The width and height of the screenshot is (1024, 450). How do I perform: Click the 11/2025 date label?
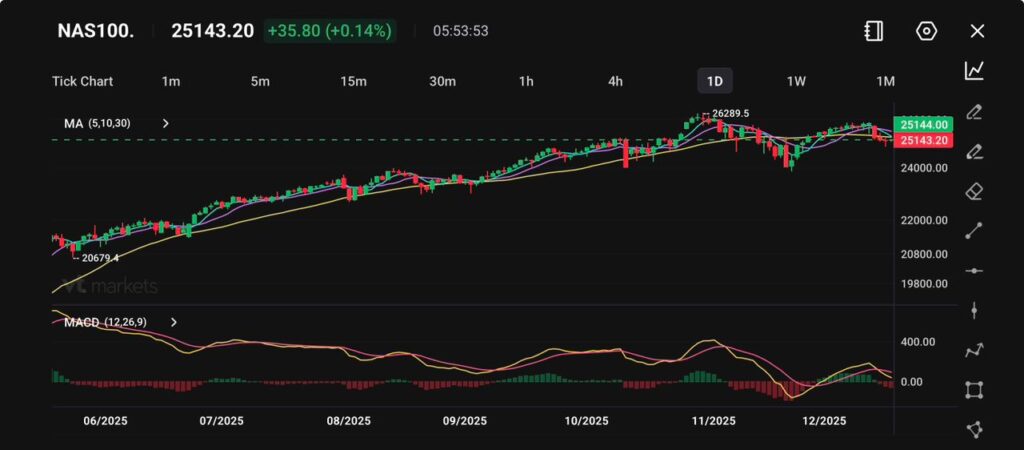pos(713,421)
